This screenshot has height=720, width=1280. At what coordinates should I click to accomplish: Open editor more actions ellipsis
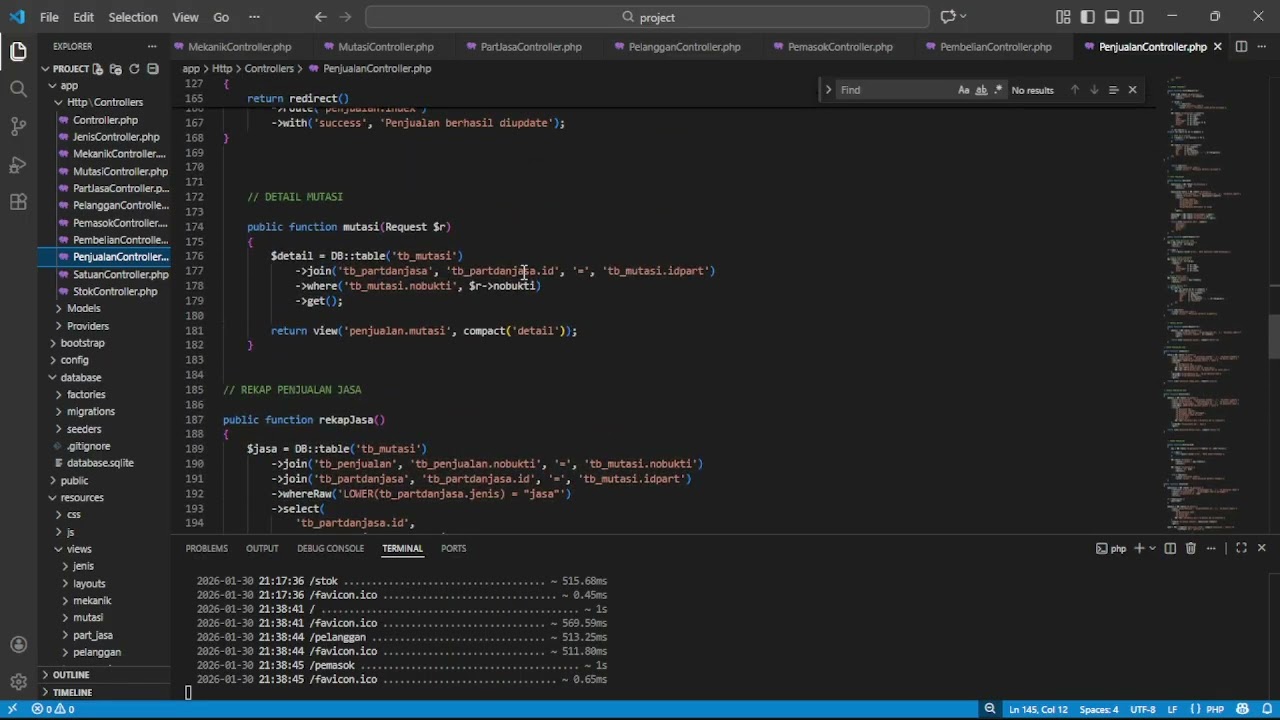[x=1261, y=46]
